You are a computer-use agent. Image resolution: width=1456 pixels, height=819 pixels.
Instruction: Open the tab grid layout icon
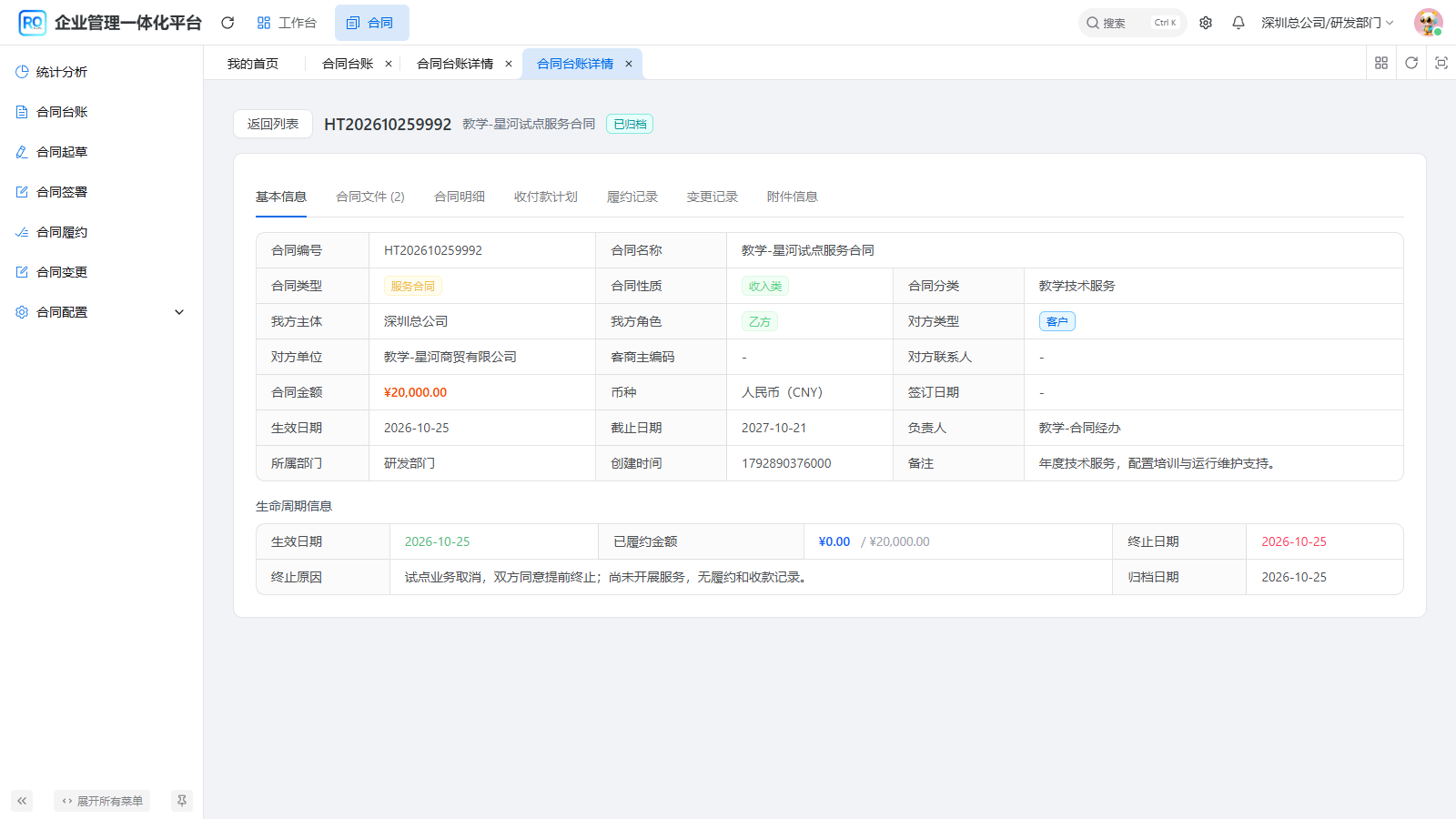click(x=1381, y=63)
